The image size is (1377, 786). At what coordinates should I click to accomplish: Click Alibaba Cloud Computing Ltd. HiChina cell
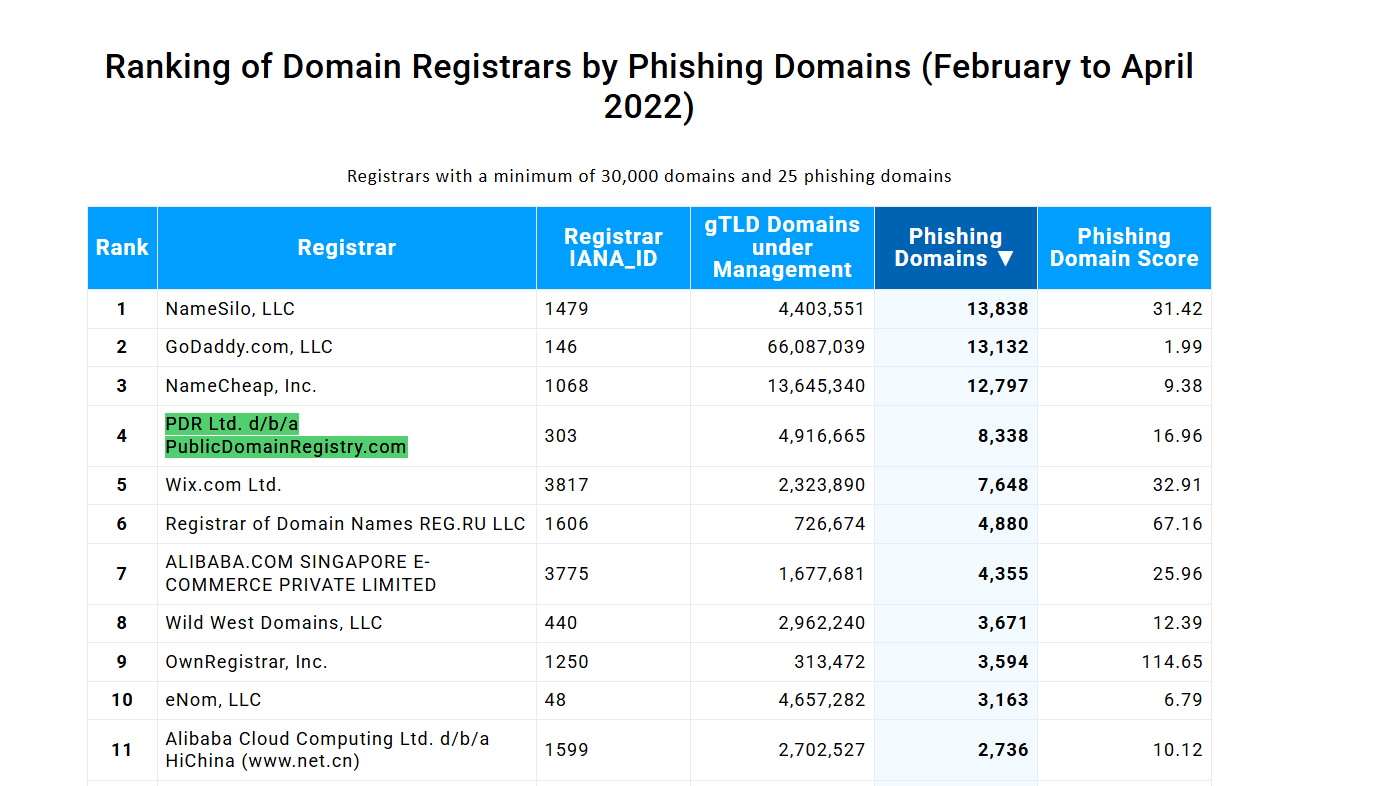point(327,750)
